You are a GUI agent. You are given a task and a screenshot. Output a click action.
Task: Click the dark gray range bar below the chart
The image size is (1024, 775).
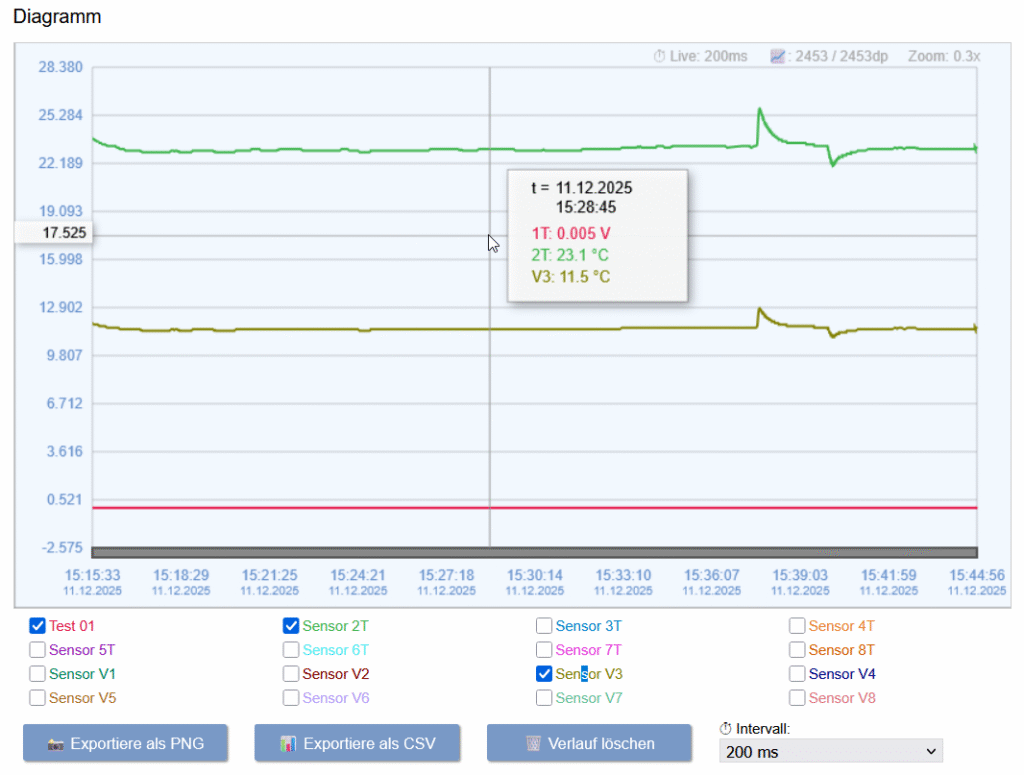coord(534,552)
